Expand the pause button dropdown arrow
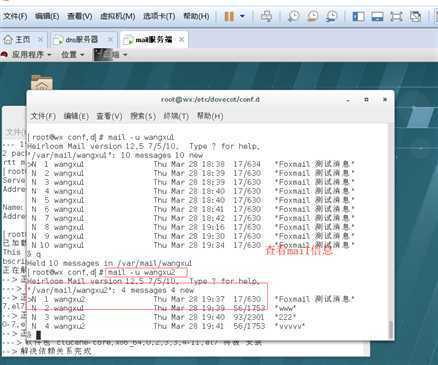438x365 pixels. [x=242, y=16]
